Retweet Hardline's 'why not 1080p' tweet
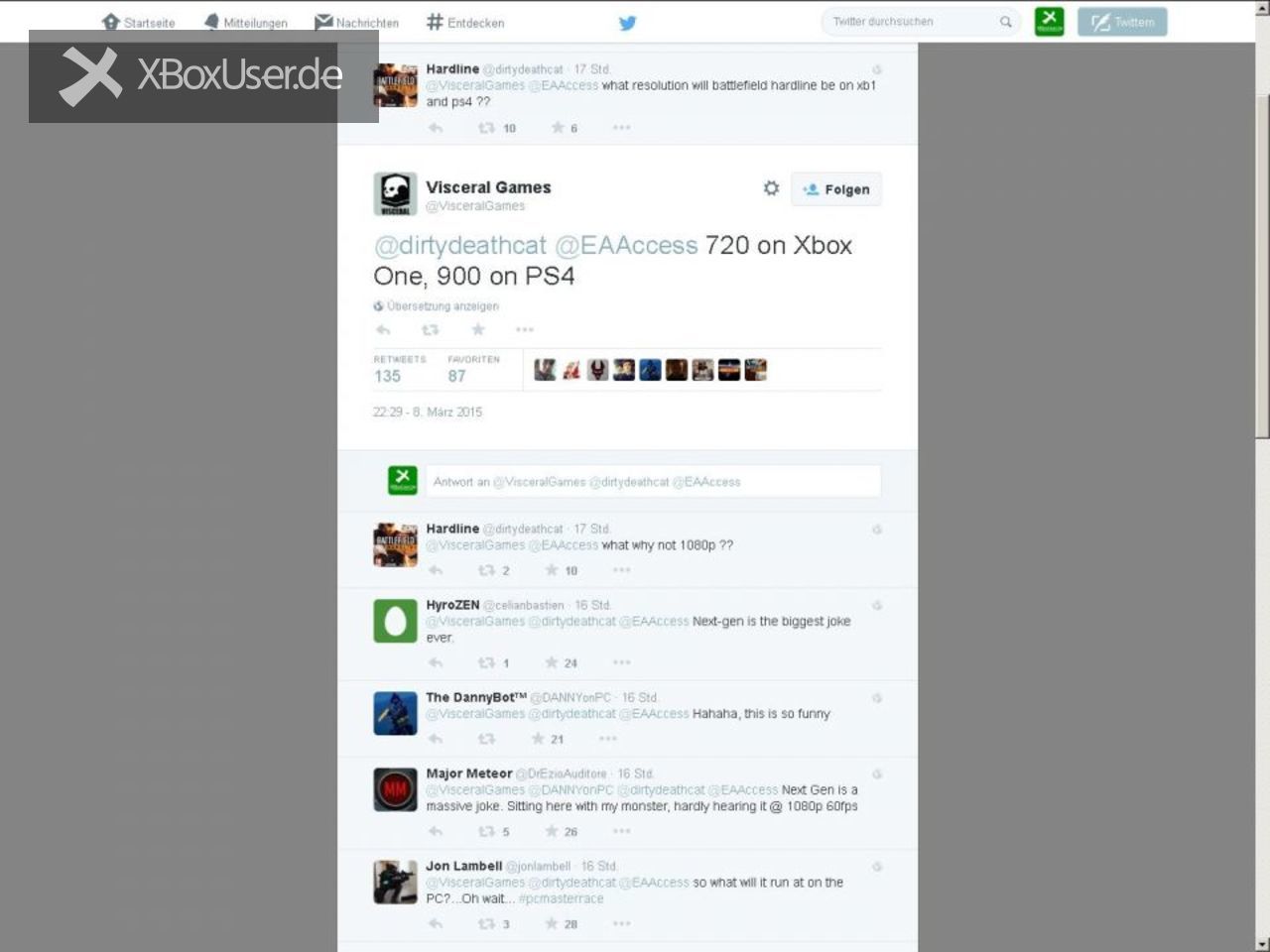Image resolution: width=1270 pixels, height=952 pixels. coord(486,570)
